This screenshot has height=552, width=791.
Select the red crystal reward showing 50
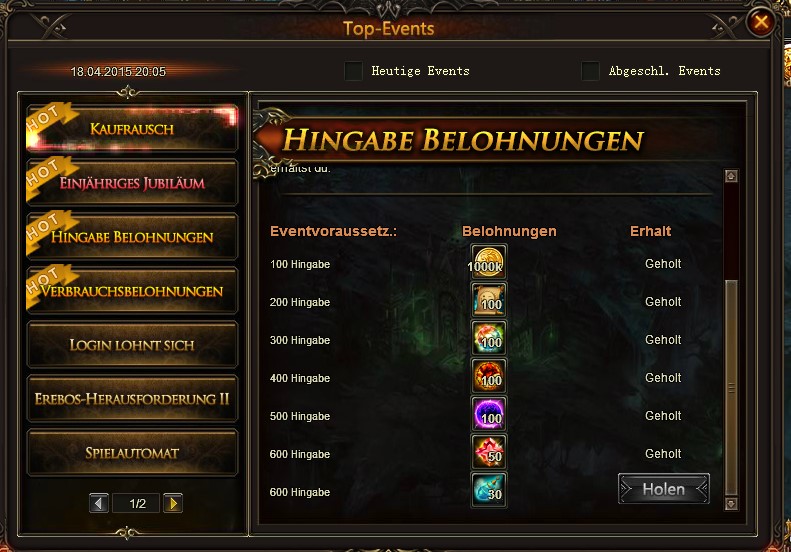point(488,452)
